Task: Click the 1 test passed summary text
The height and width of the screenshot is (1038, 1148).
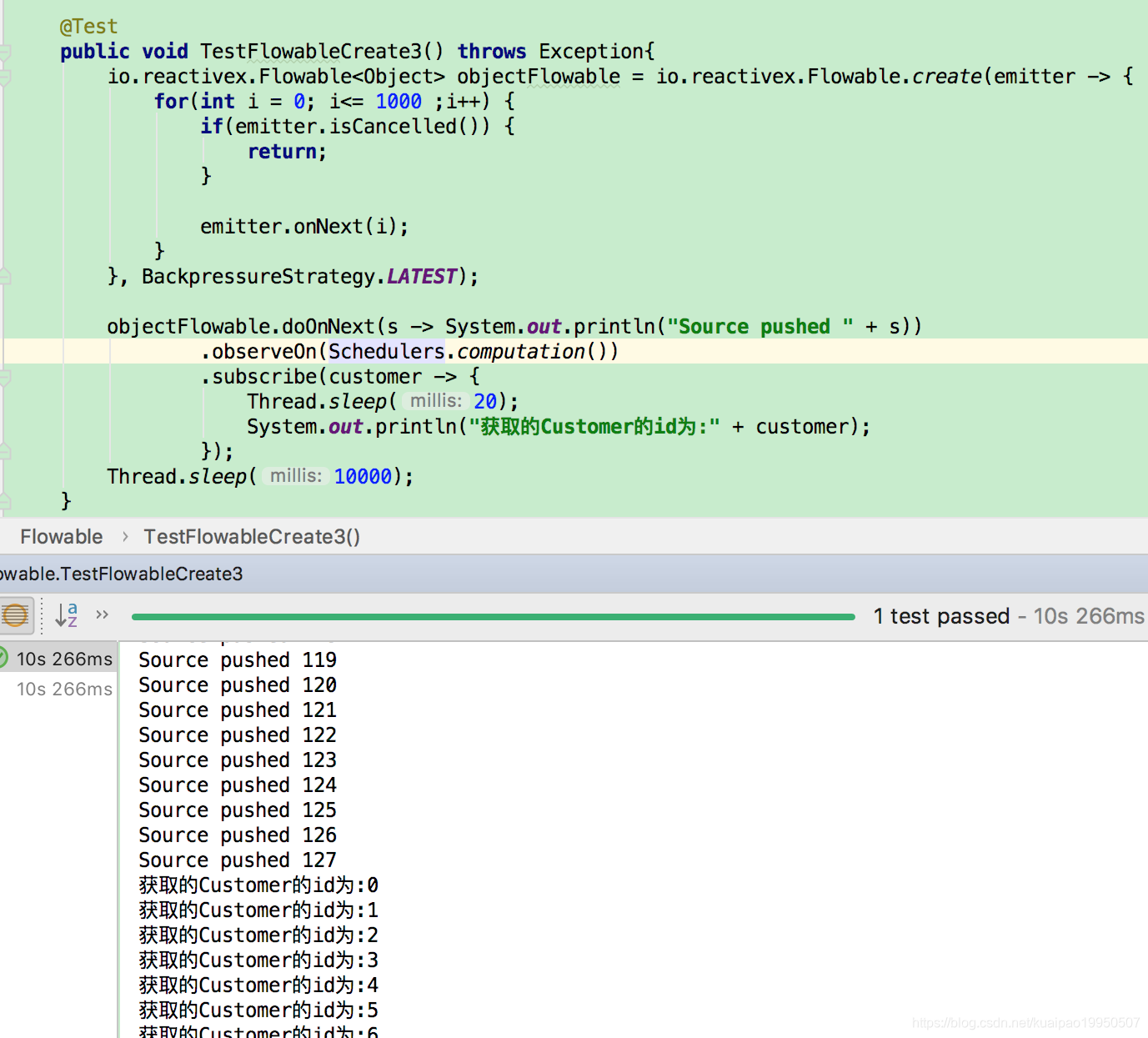Action: point(942,615)
